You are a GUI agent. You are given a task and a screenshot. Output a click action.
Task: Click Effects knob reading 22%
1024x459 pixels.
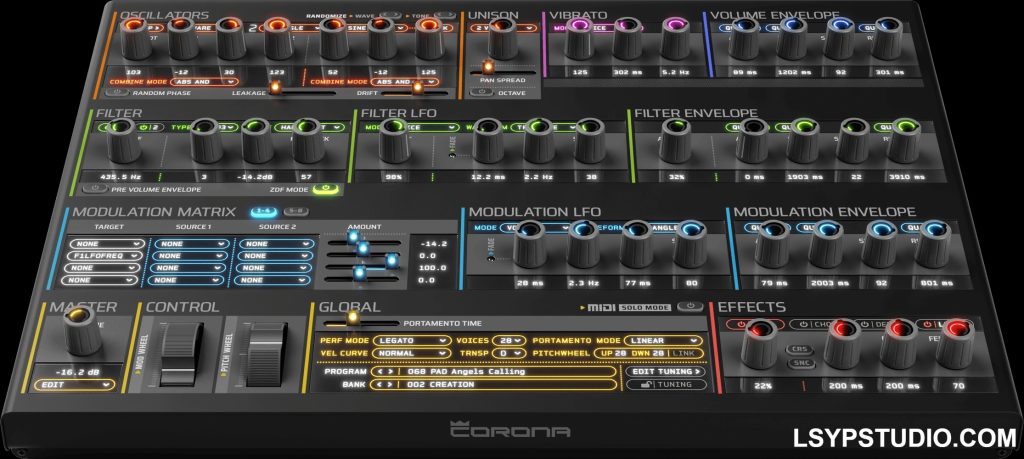(759, 344)
